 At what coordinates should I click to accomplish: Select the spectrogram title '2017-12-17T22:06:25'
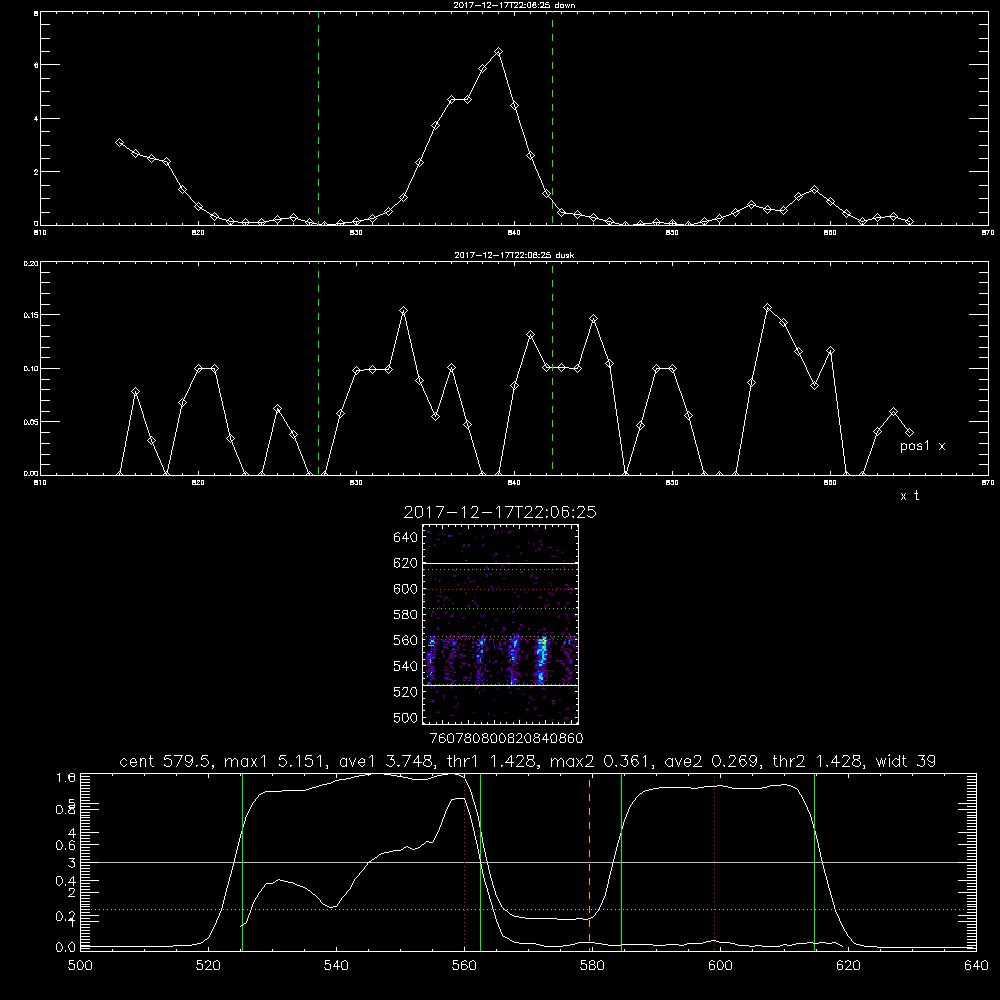click(500, 512)
